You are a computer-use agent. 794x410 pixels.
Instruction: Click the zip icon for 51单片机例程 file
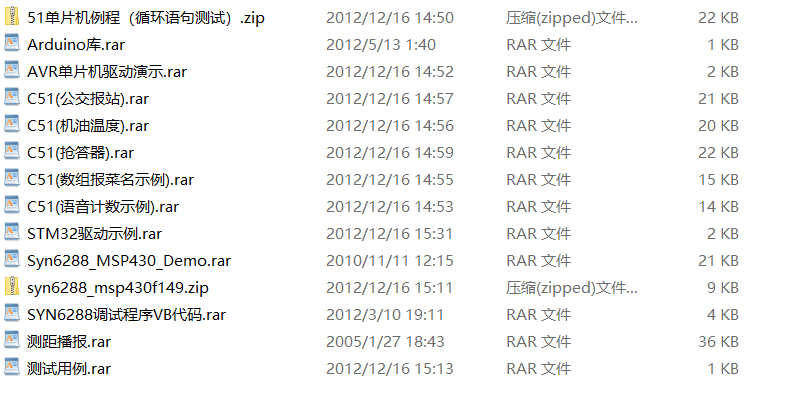point(12,16)
